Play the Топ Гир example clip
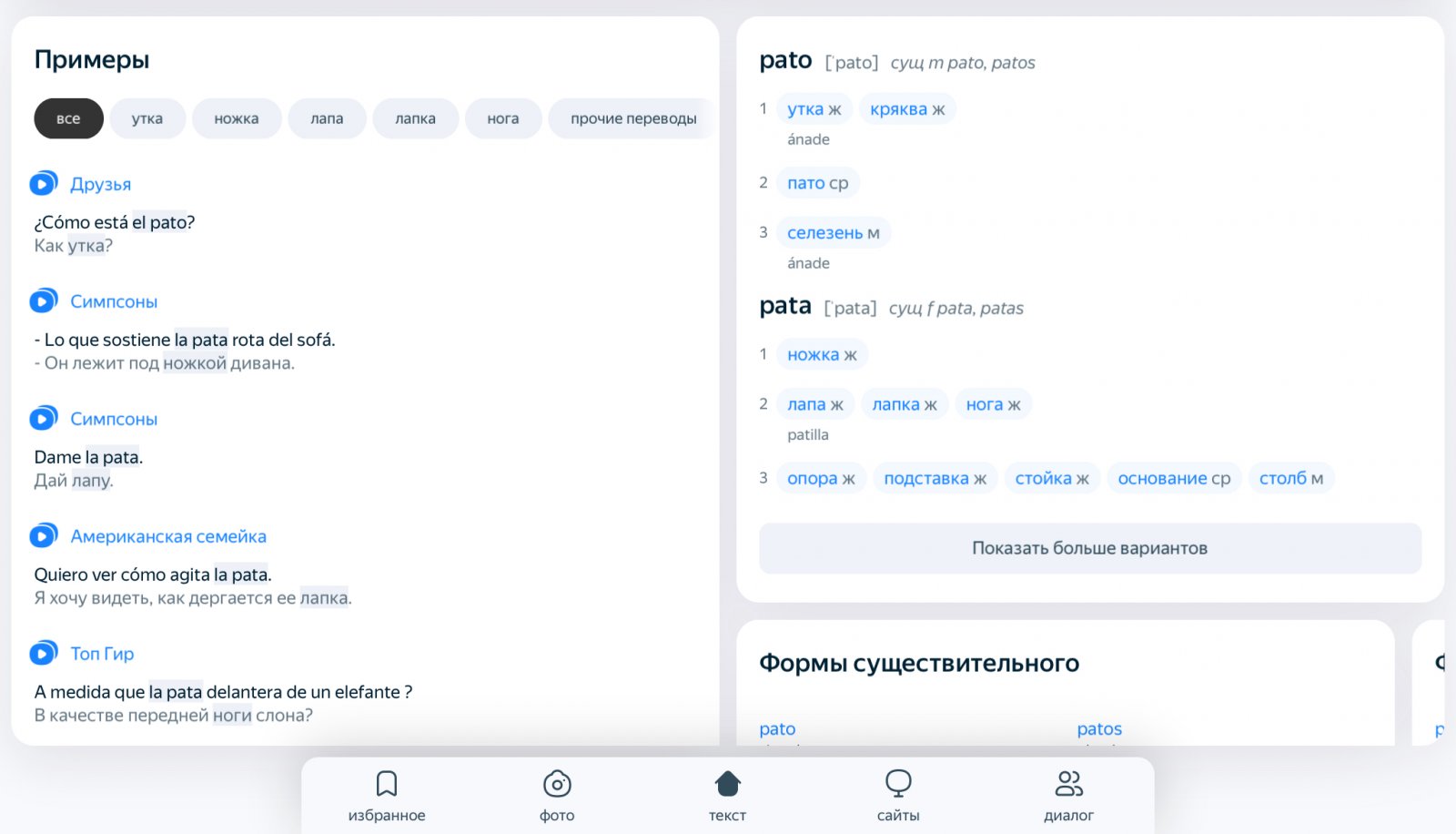 point(43,654)
